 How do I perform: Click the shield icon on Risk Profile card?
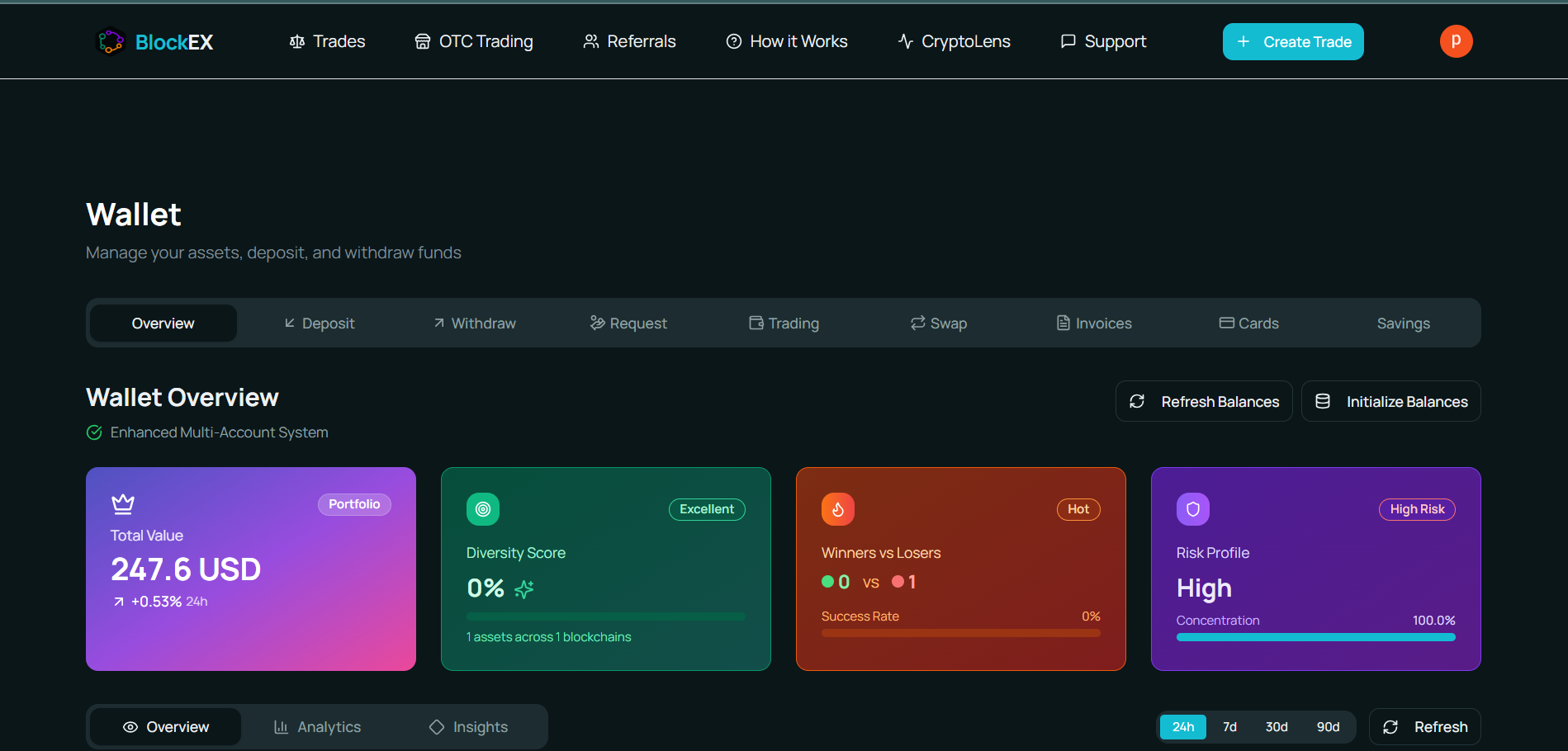[1193, 509]
